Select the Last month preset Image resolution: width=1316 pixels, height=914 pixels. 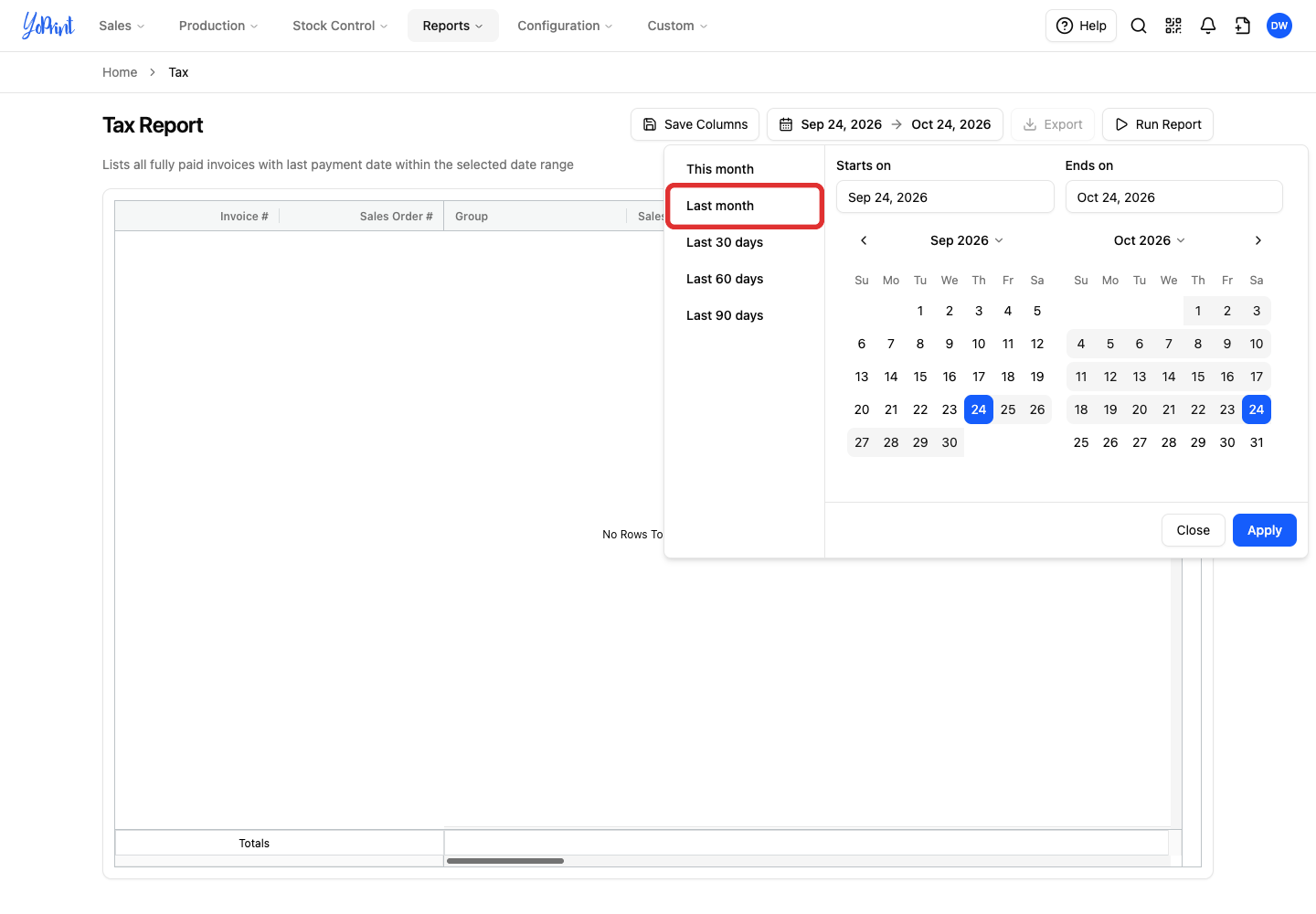(x=745, y=206)
